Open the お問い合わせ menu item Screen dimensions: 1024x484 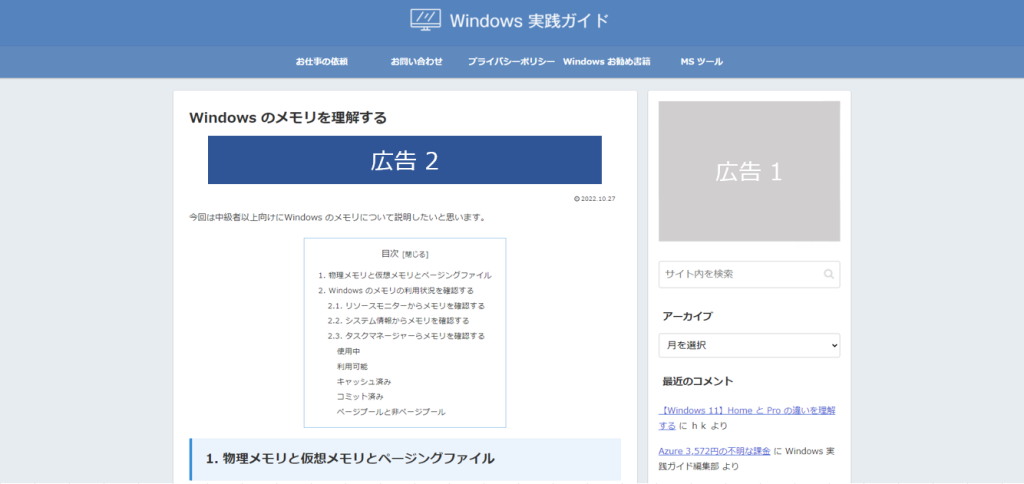click(417, 61)
